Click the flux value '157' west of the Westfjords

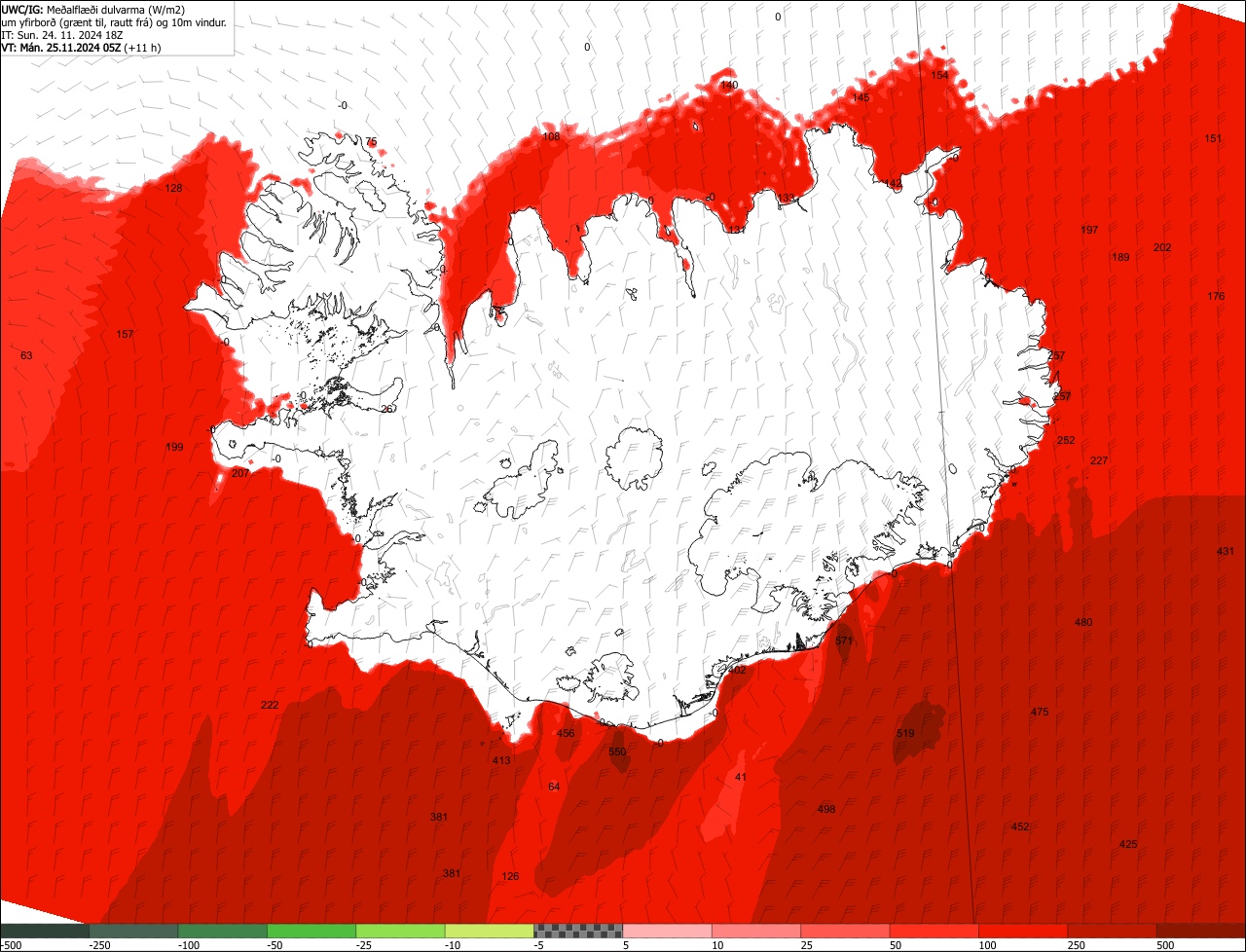(125, 334)
